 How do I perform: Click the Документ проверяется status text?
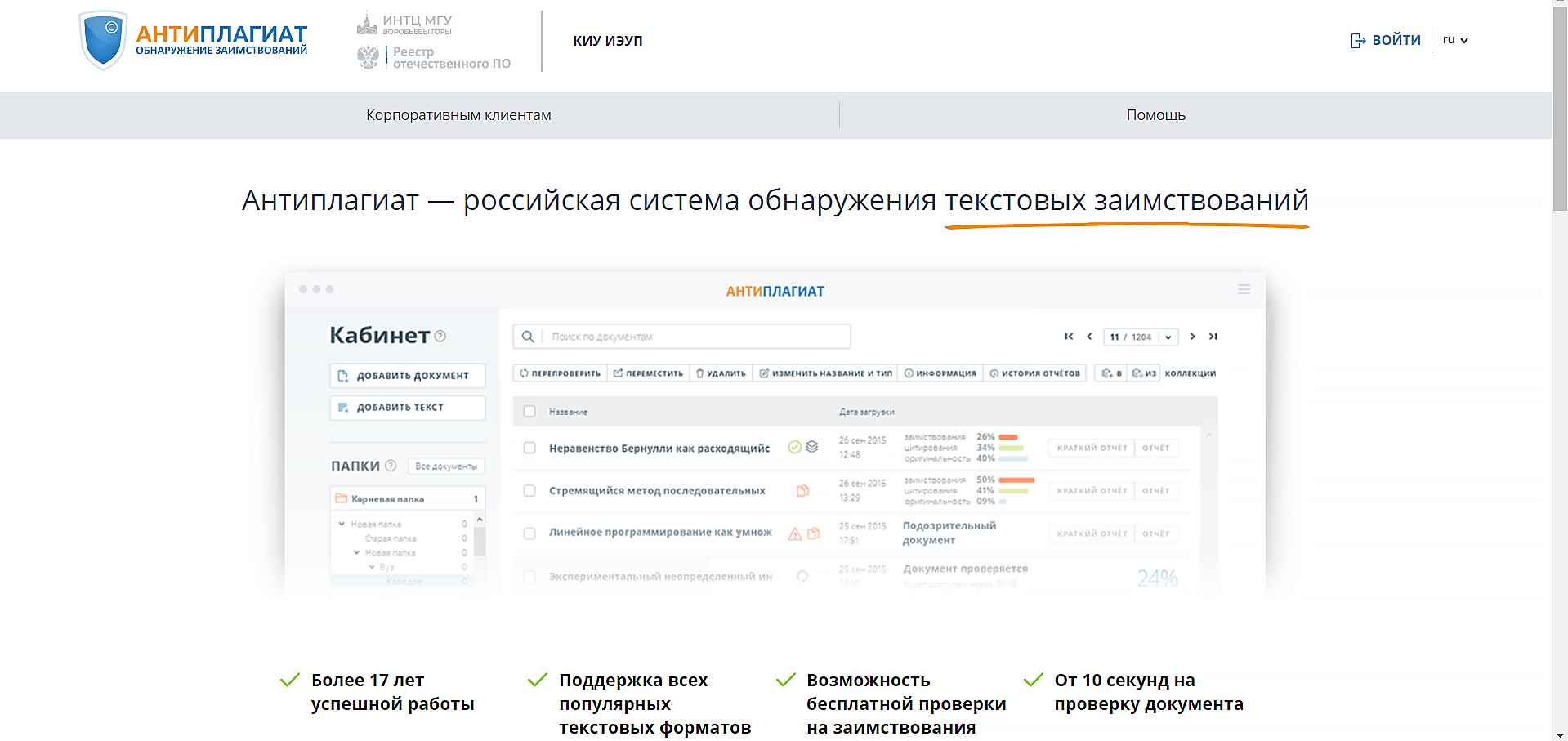coord(965,569)
